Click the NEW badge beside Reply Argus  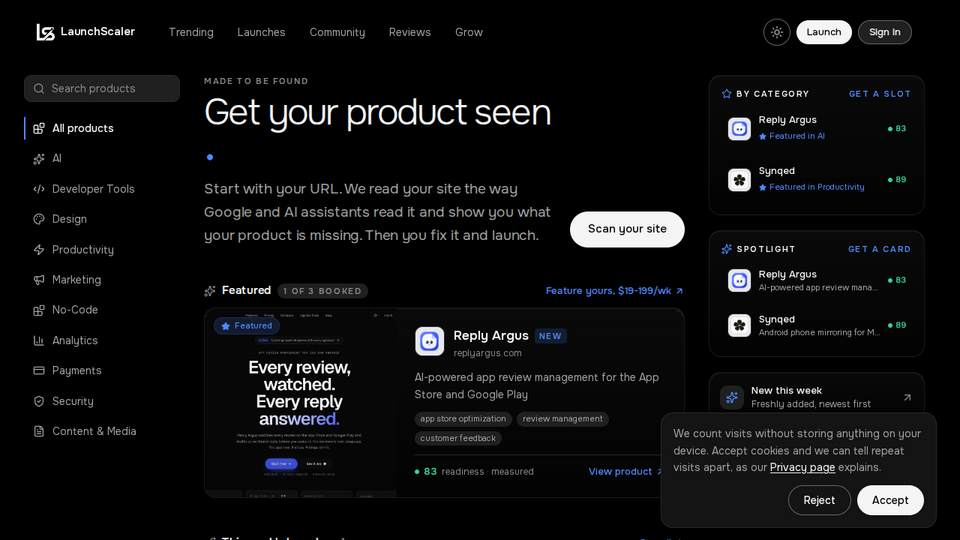coord(550,336)
